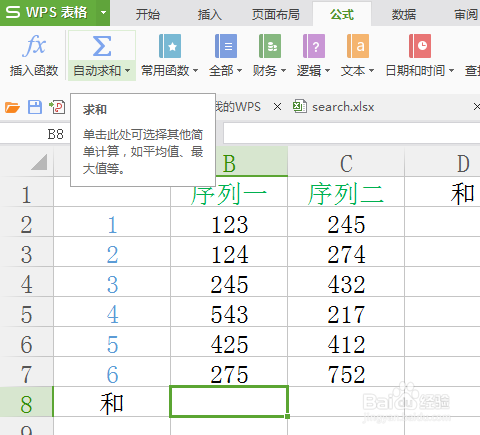Click the AutoSum sigma icon
Viewport: 480px width, 435px height.
(x=102, y=46)
